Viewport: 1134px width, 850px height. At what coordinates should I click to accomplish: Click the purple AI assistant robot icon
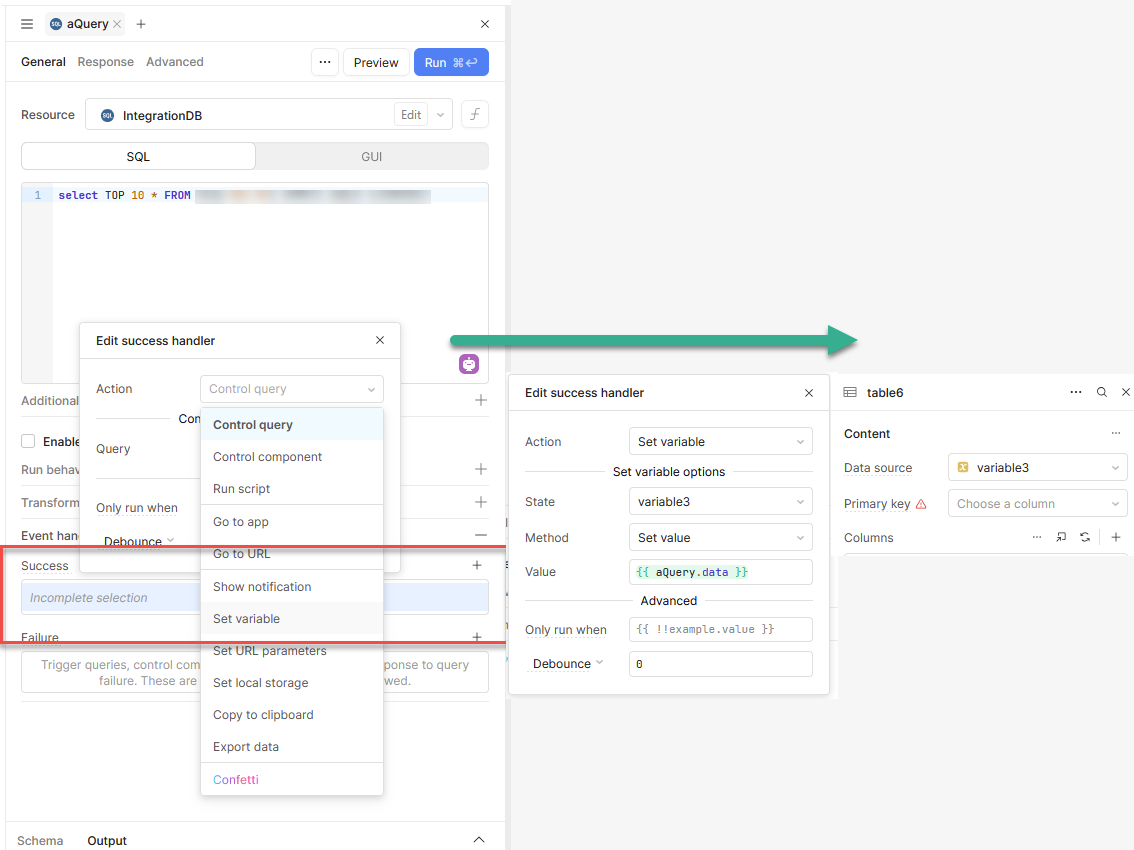(469, 364)
